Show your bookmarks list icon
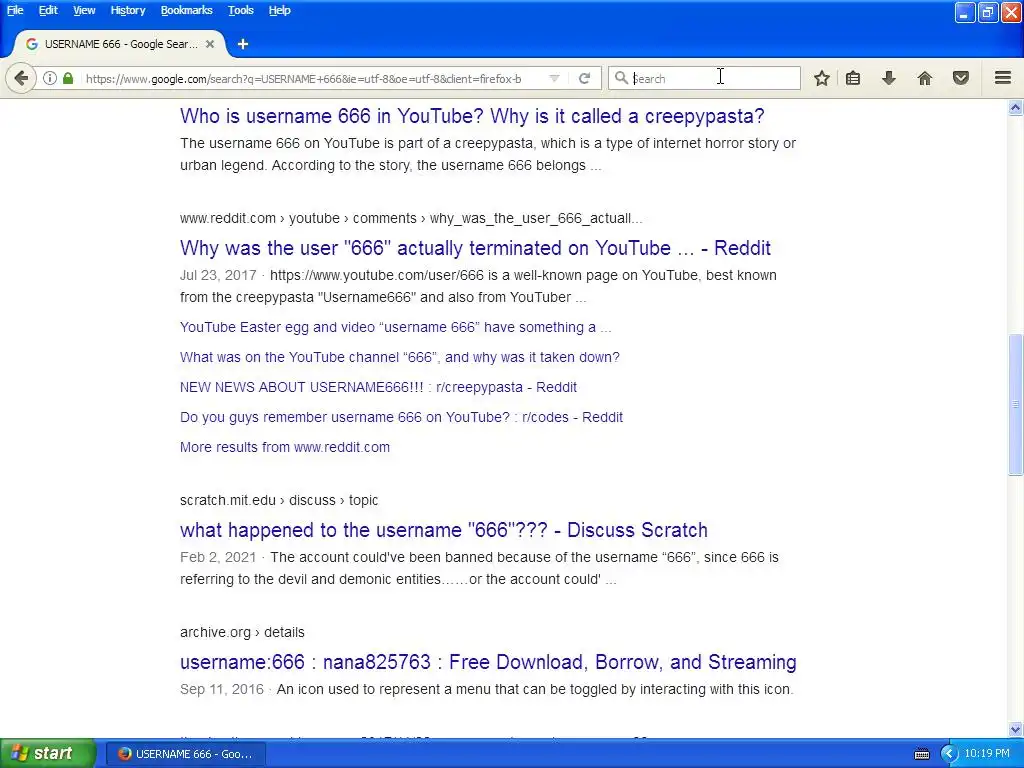Screen dimensions: 1024x768 (853, 78)
